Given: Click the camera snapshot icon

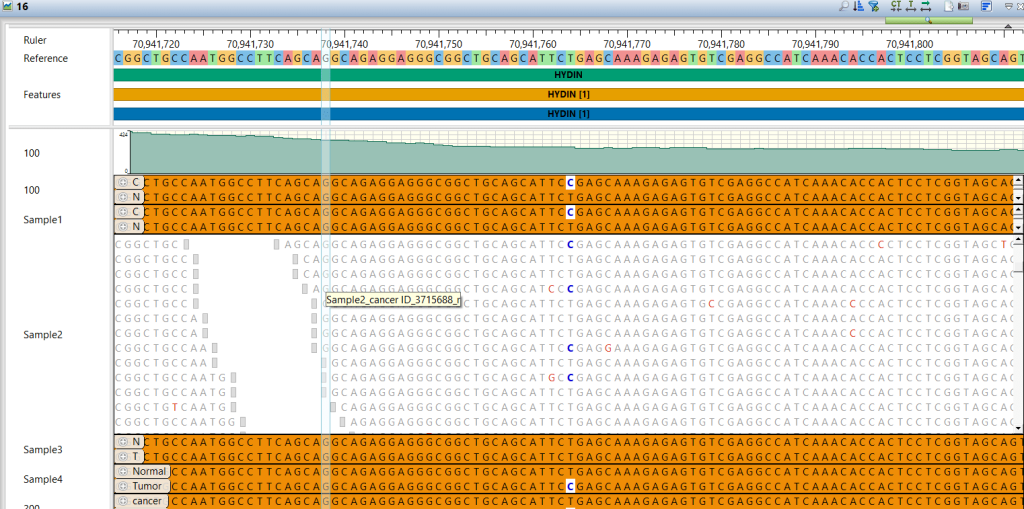Looking at the screenshot, I should [963, 7].
